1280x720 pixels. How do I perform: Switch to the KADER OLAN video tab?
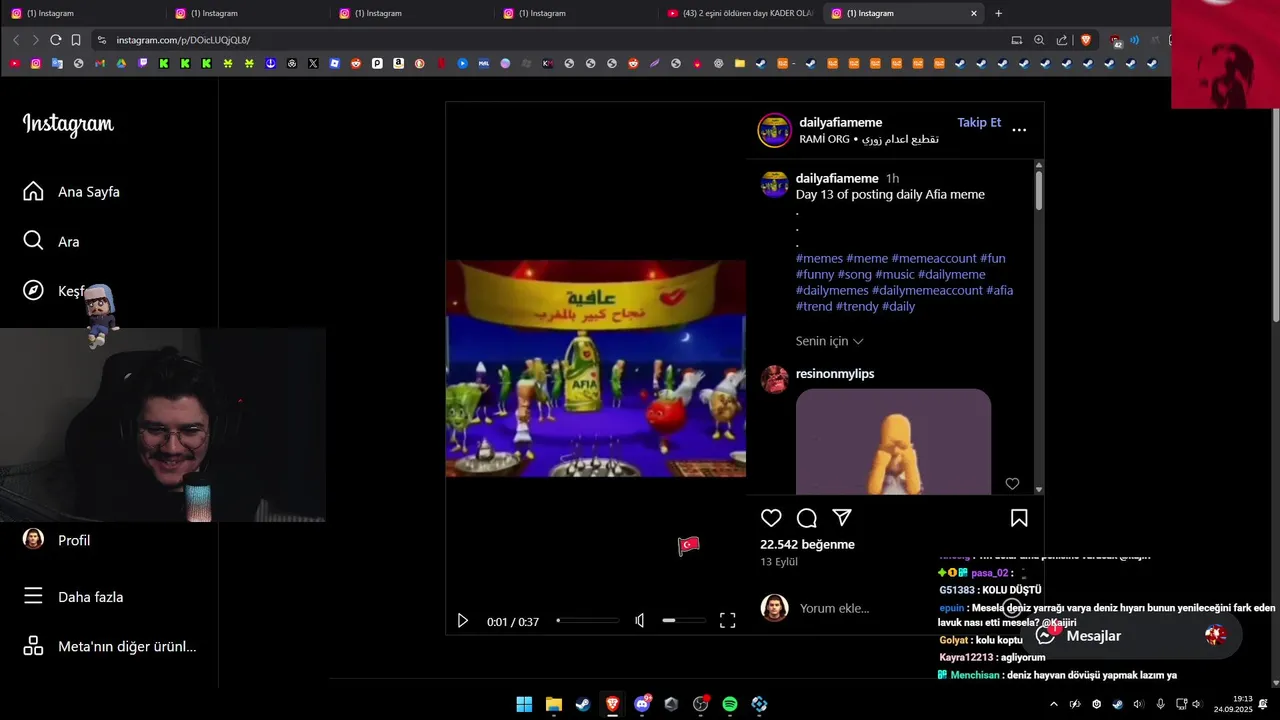pyautogui.click(x=741, y=13)
